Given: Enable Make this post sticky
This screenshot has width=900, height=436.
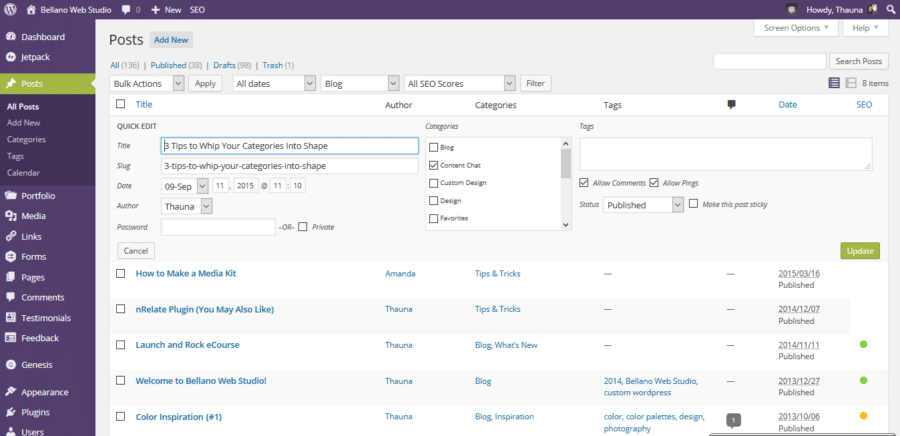Looking at the screenshot, I should [x=693, y=204].
